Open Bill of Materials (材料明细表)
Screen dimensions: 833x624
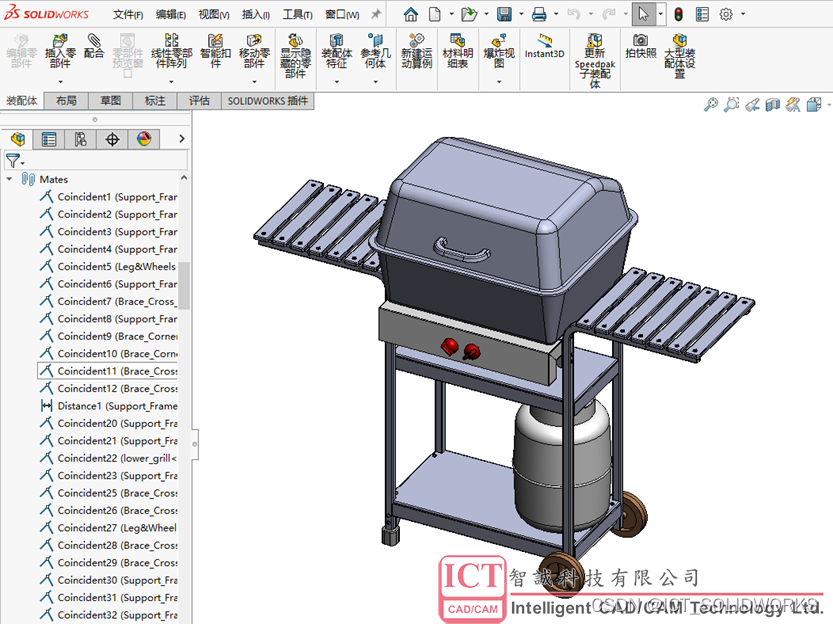[457, 51]
